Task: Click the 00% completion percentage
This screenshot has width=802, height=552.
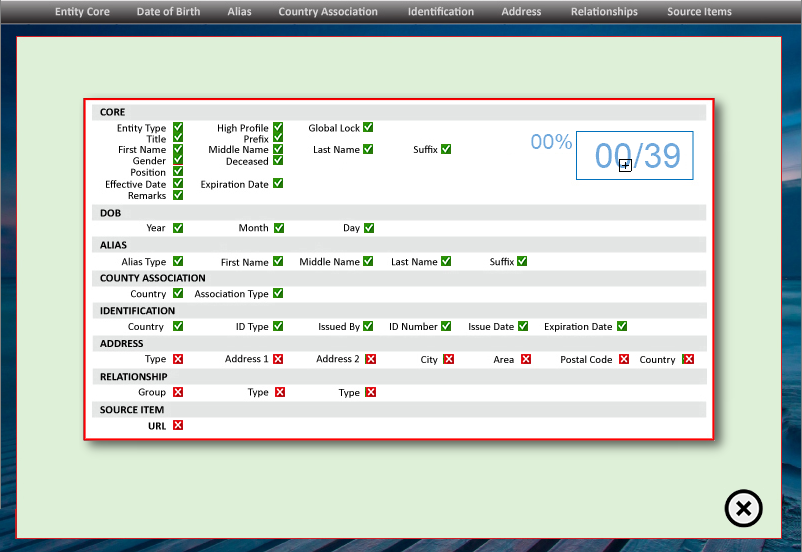Action: coord(551,142)
